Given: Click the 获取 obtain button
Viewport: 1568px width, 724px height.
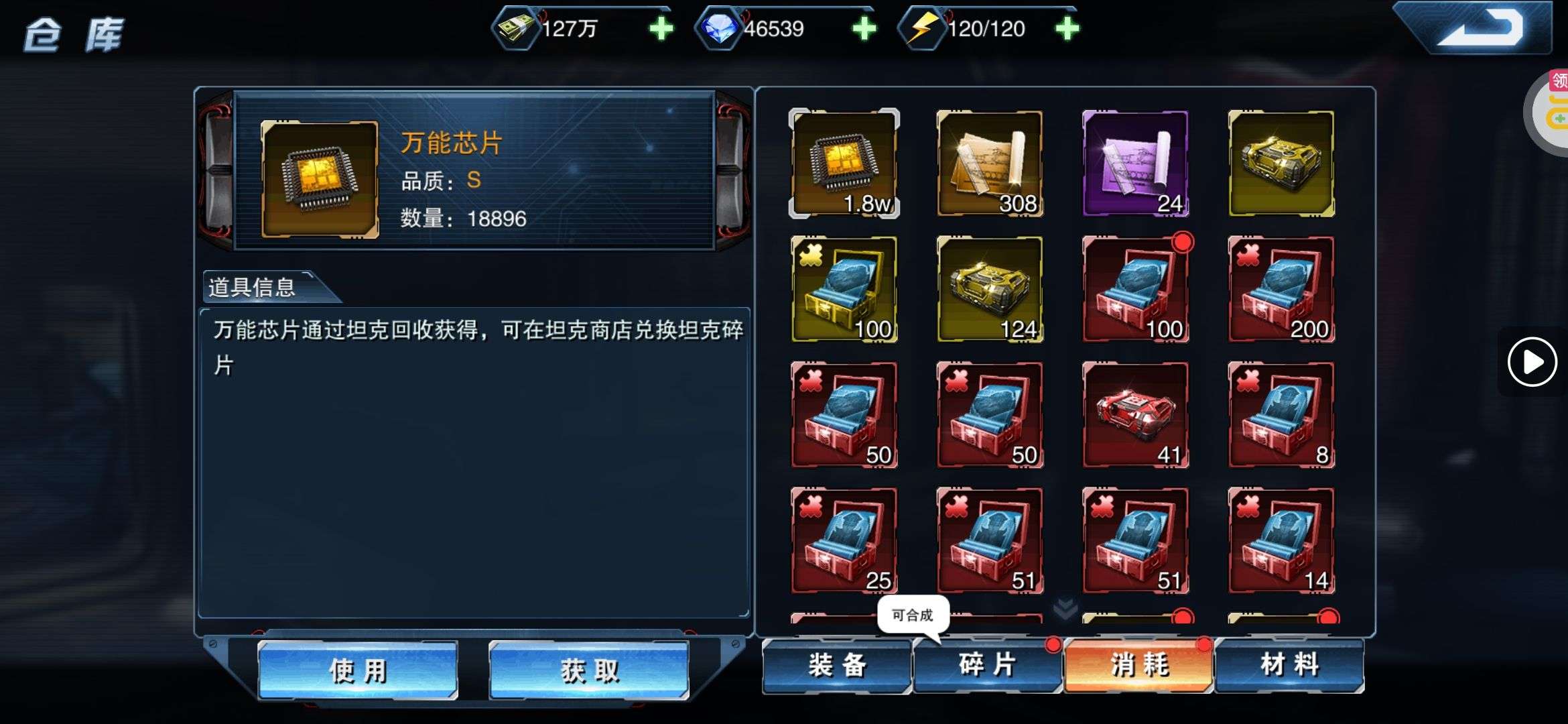Looking at the screenshot, I should (x=589, y=670).
